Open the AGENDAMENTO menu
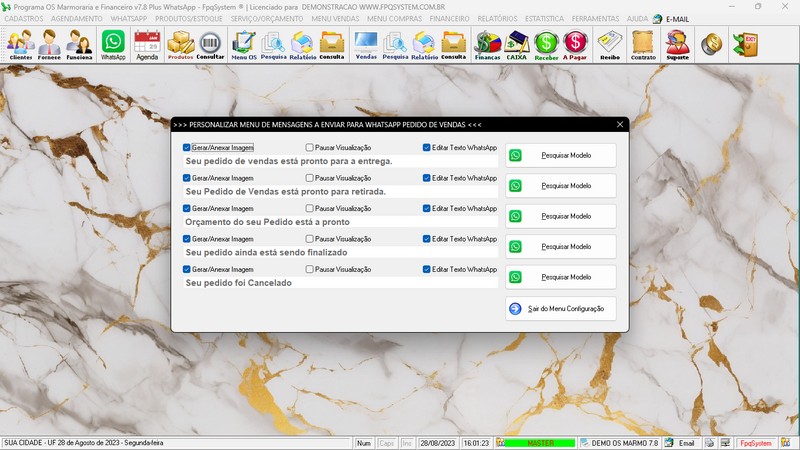This screenshot has width=800, height=450. (x=77, y=19)
